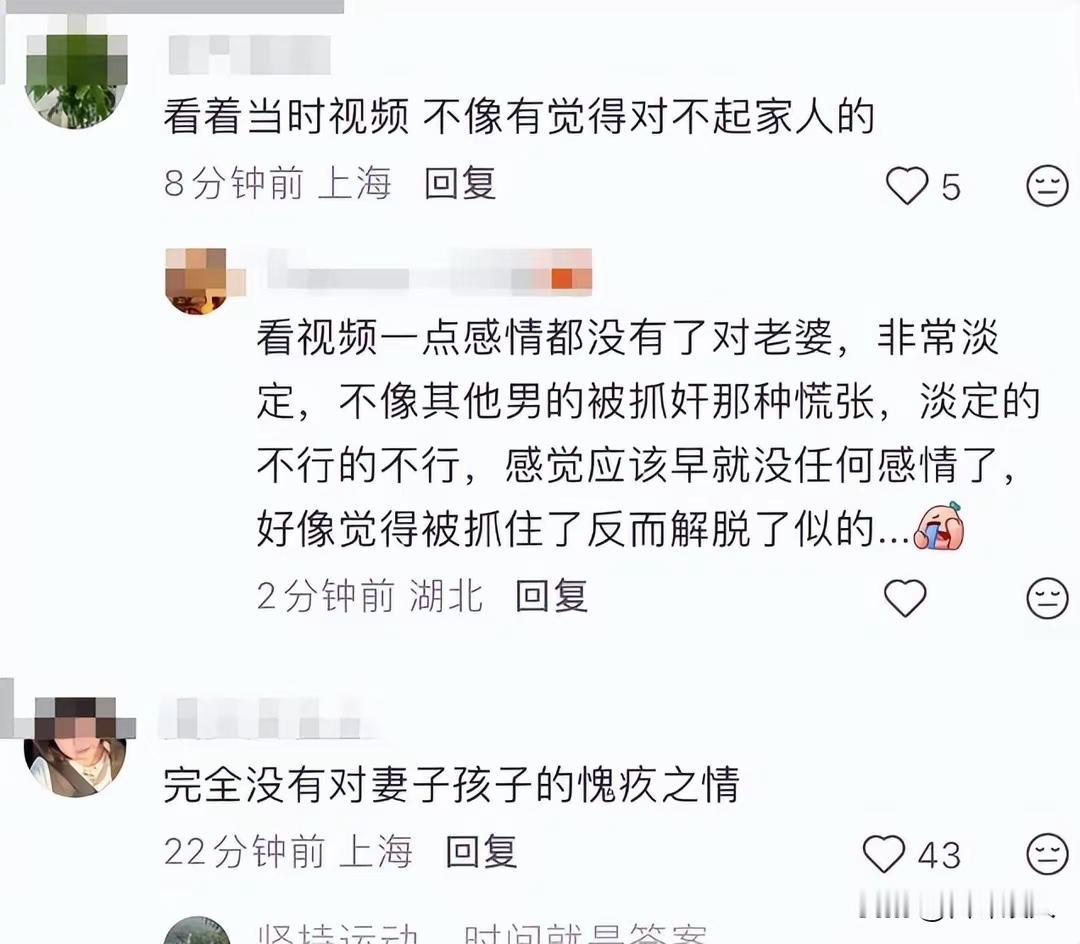Viewport: 1080px width, 944px height.
Task: View the profile of the woman-in-car avatar
Action: [76, 748]
